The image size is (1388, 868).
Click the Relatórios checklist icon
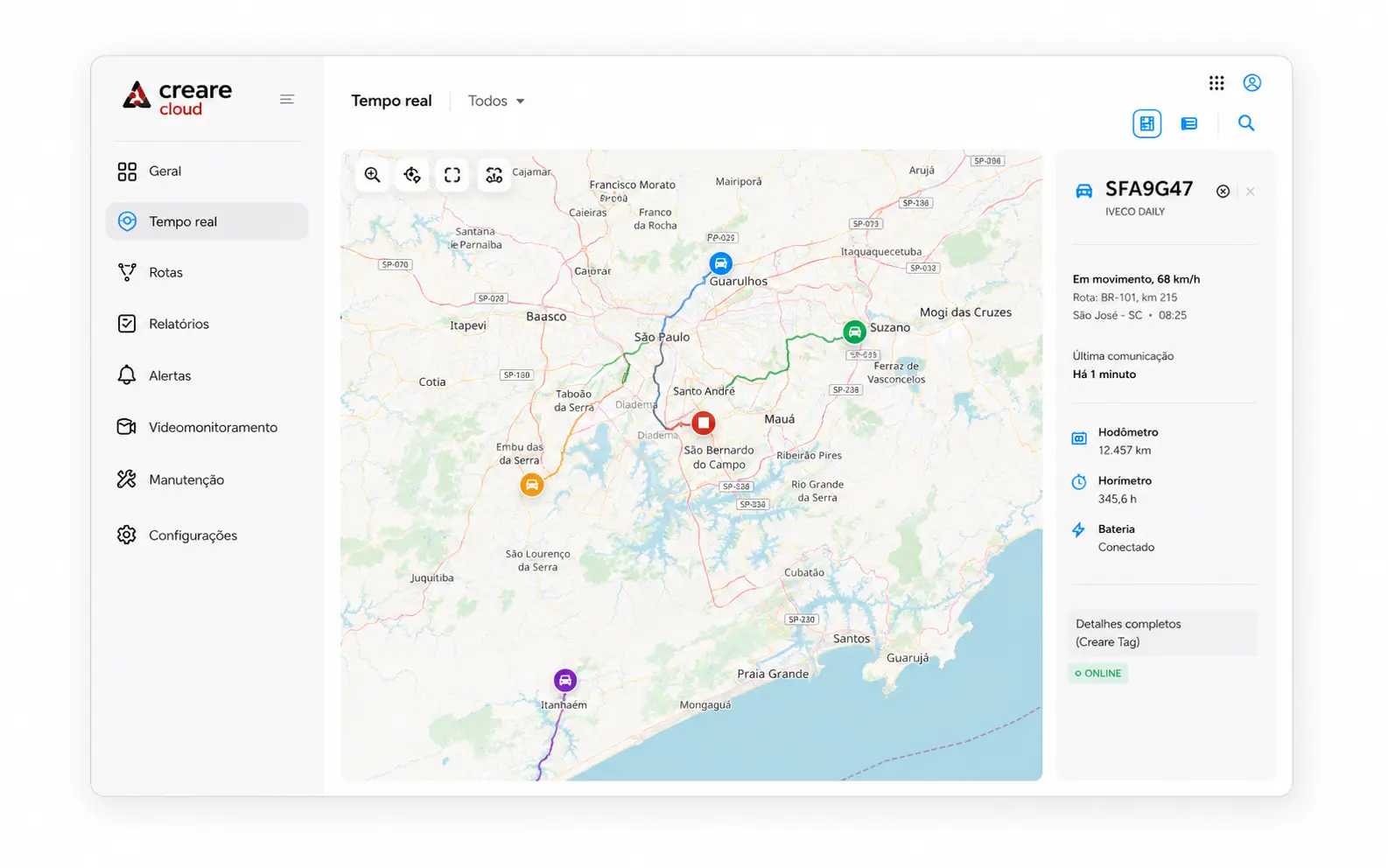coord(127,324)
